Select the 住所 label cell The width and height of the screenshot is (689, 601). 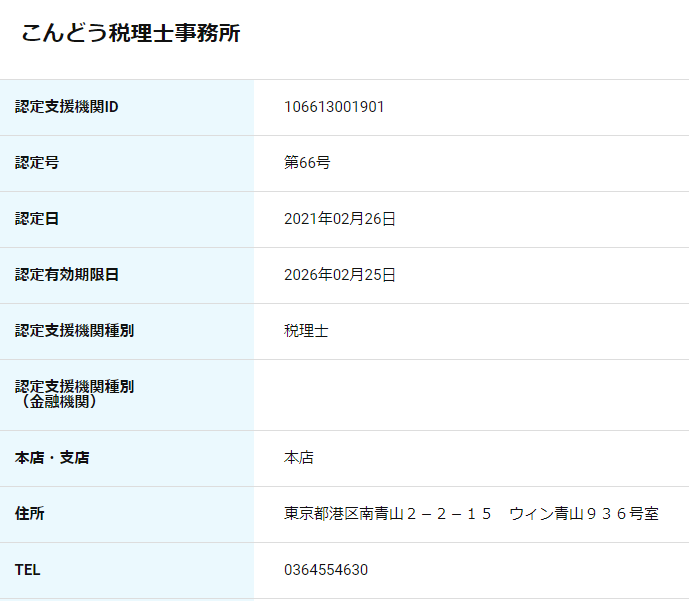[127, 514]
